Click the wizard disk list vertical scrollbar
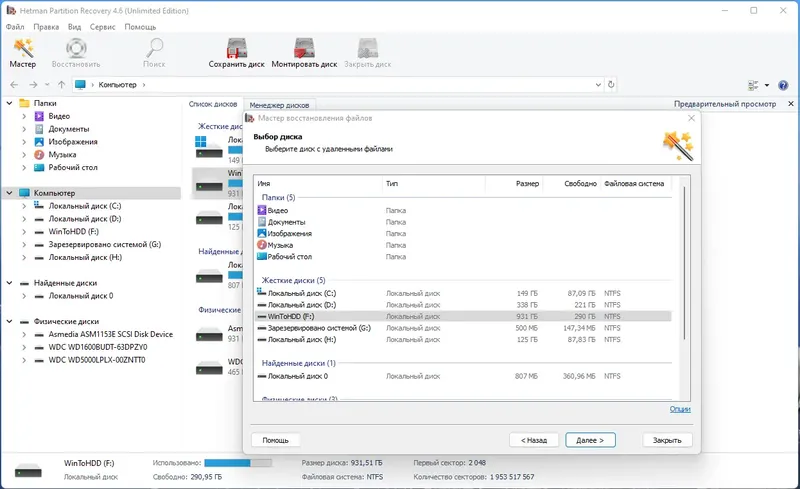Image resolution: width=800 pixels, height=489 pixels. pyautogui.click(x=684, y=263)
